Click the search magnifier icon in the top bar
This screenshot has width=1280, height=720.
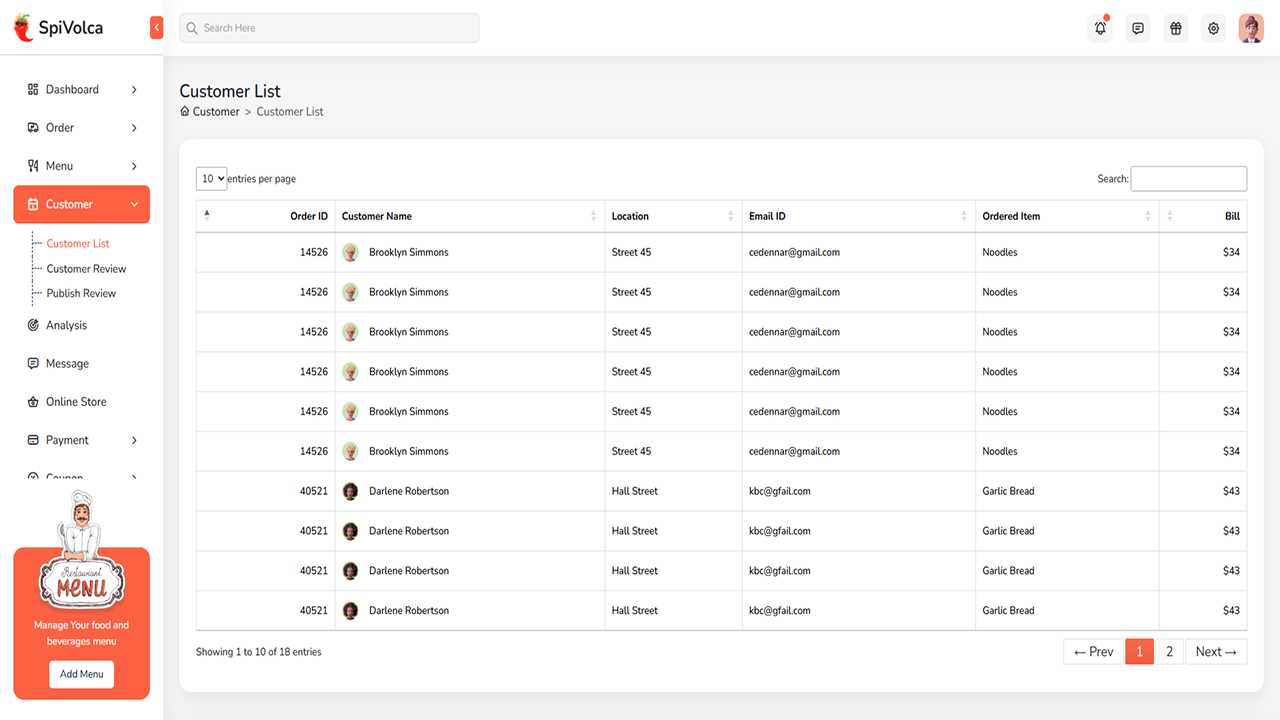[x=192, y=28]
